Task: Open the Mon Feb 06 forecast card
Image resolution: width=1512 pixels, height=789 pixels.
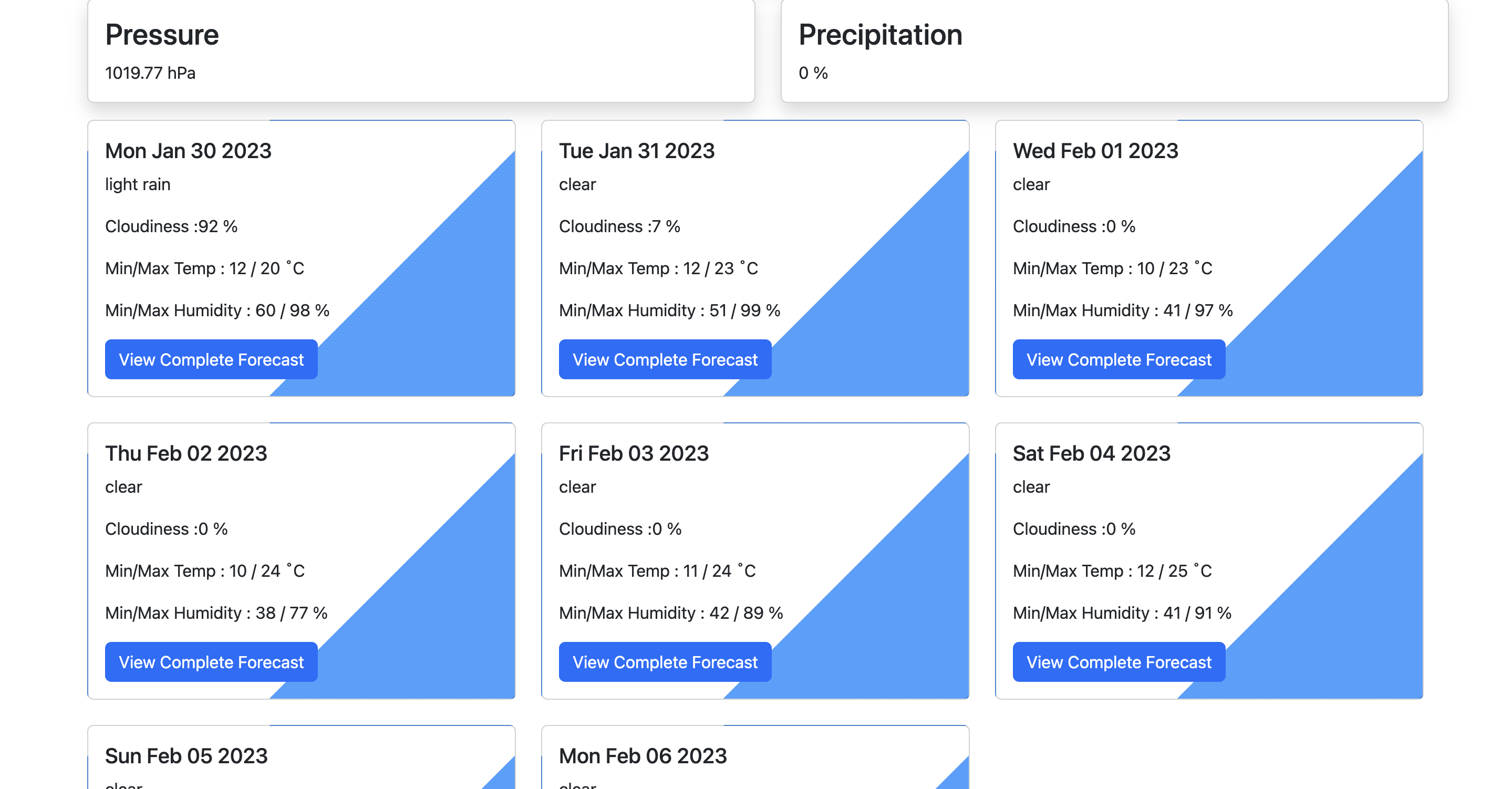Action: (755, 757)
